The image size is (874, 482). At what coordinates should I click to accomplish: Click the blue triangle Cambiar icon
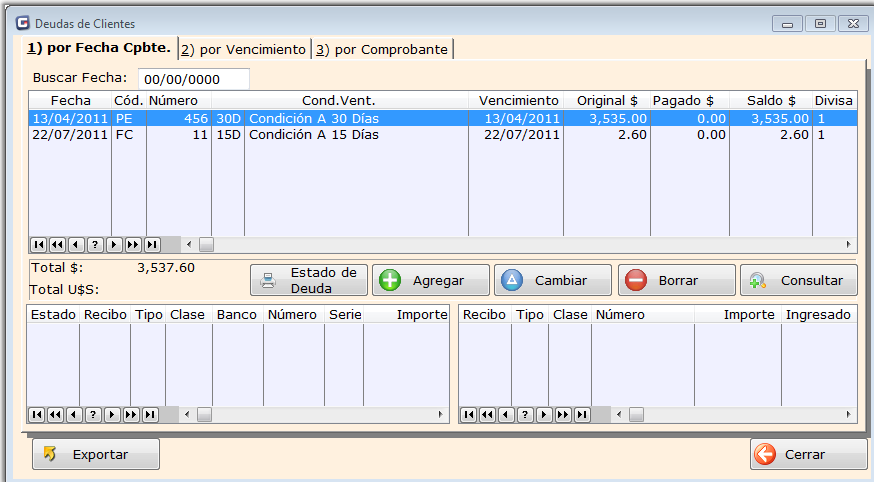pyautogui.click(x=511, y=281)
